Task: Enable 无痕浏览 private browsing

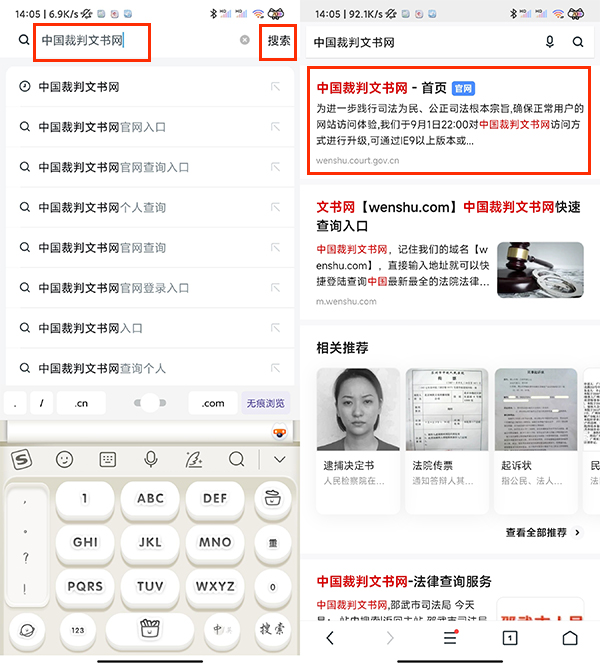Action: coord(266,403)
